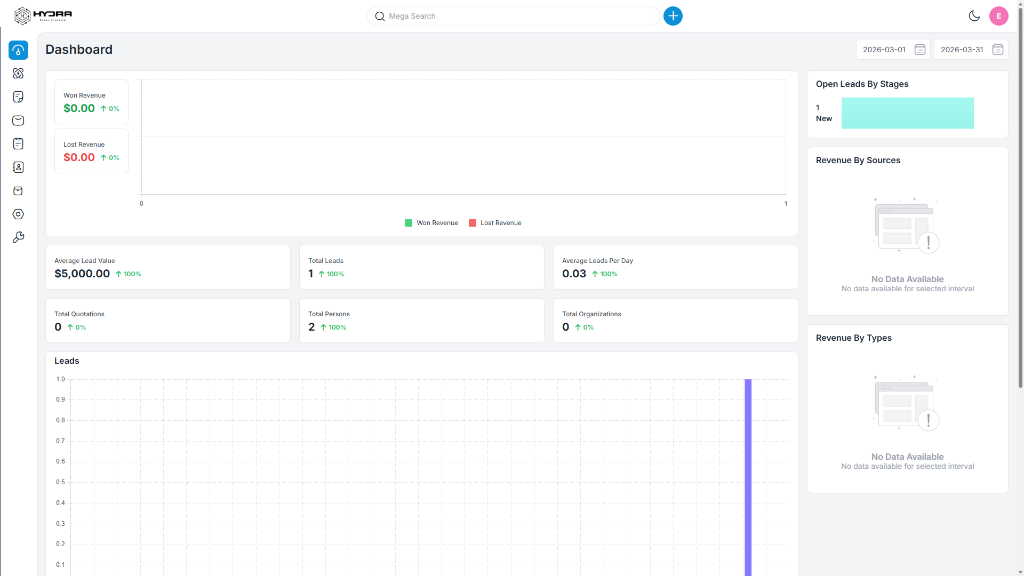Screen dimensions: 1024x576
Task: Open the Configuration wrench sidebar icon
Action: click(x=18, y=238)
